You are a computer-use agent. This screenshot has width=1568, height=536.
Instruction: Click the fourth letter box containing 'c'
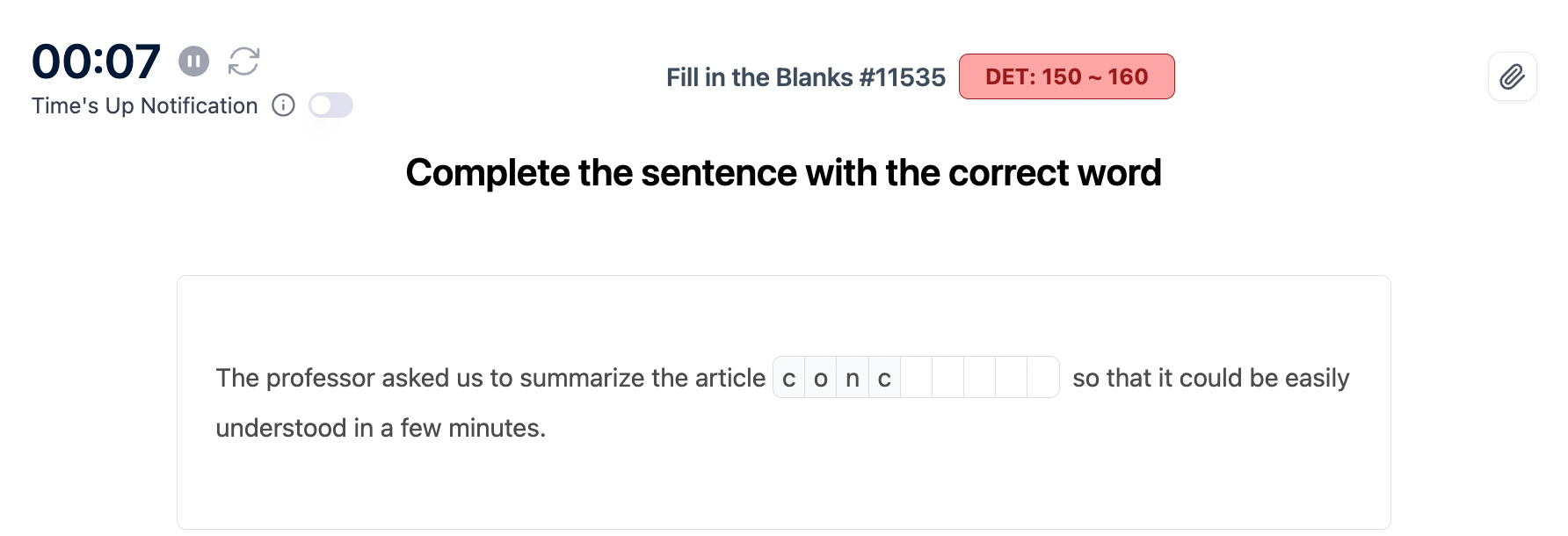(884, 378)
